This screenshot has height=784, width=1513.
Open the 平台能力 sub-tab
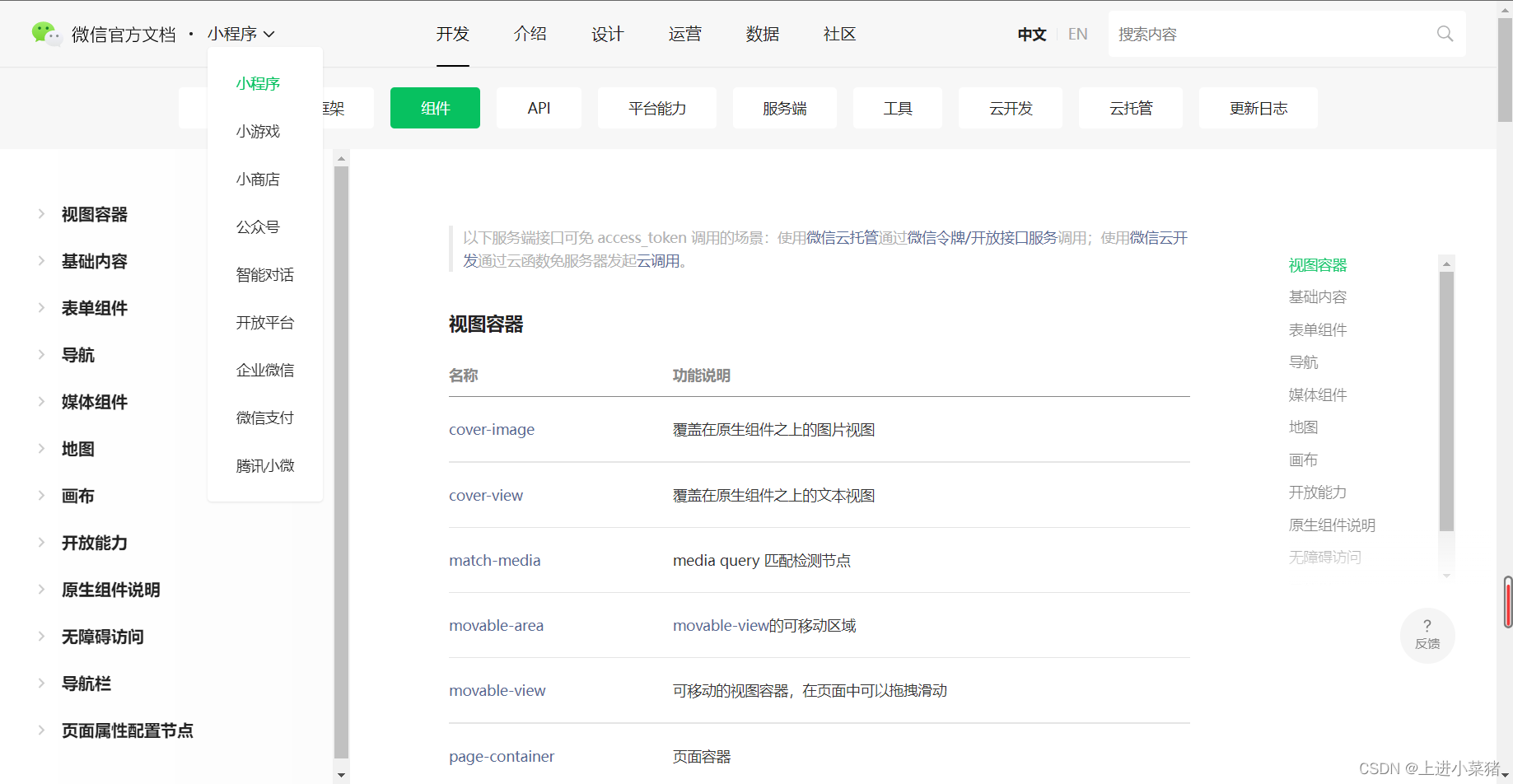657,108
